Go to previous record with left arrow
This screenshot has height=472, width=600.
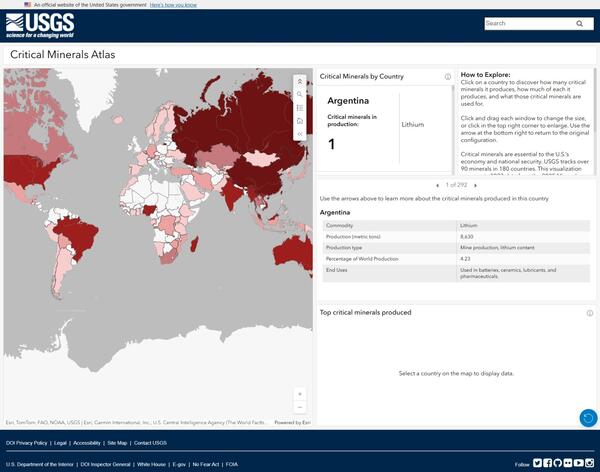tap(437, 185)
